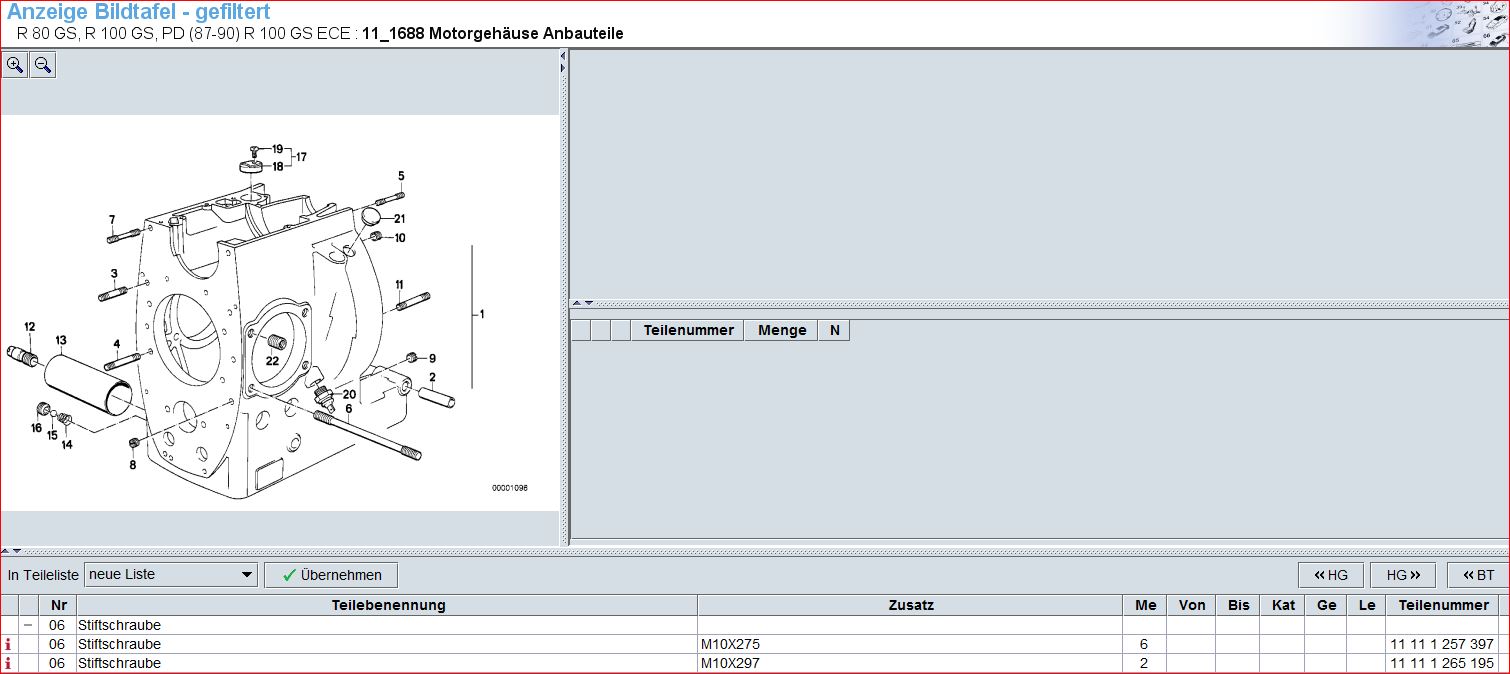Click info icon for Stiftschraube M10X275
This screenshot has width=1510, height=674.
(9, 645)
